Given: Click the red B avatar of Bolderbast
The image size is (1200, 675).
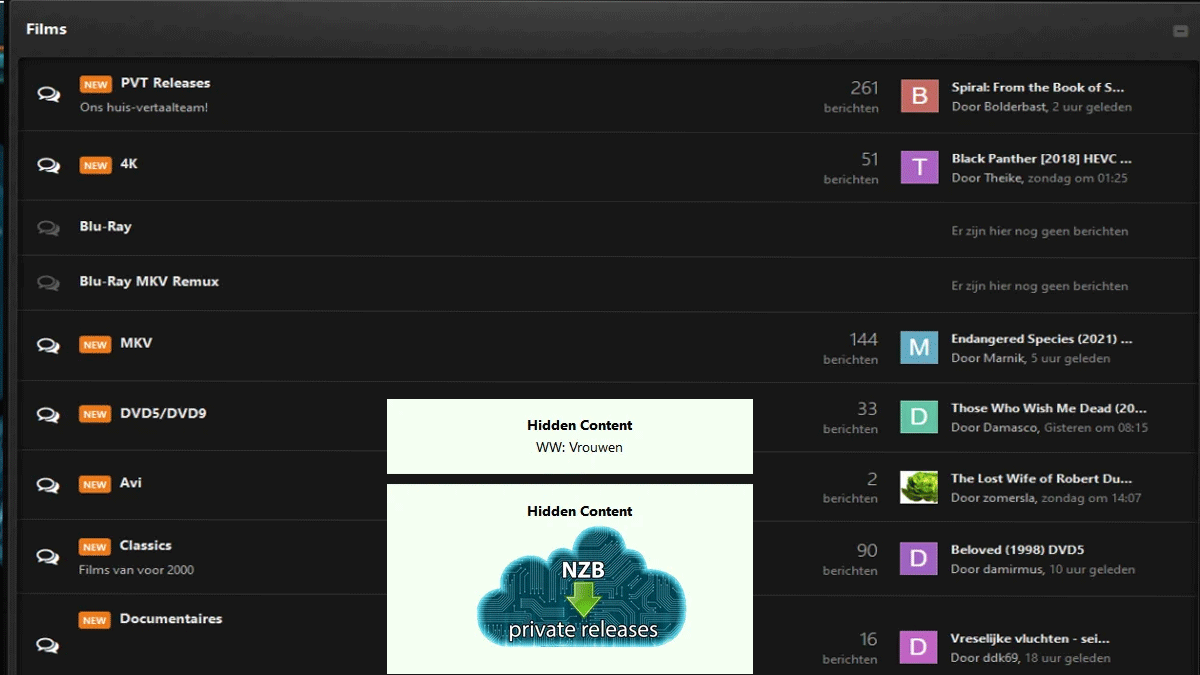Looking at the screenshot, I should click(x=919, y=96).
